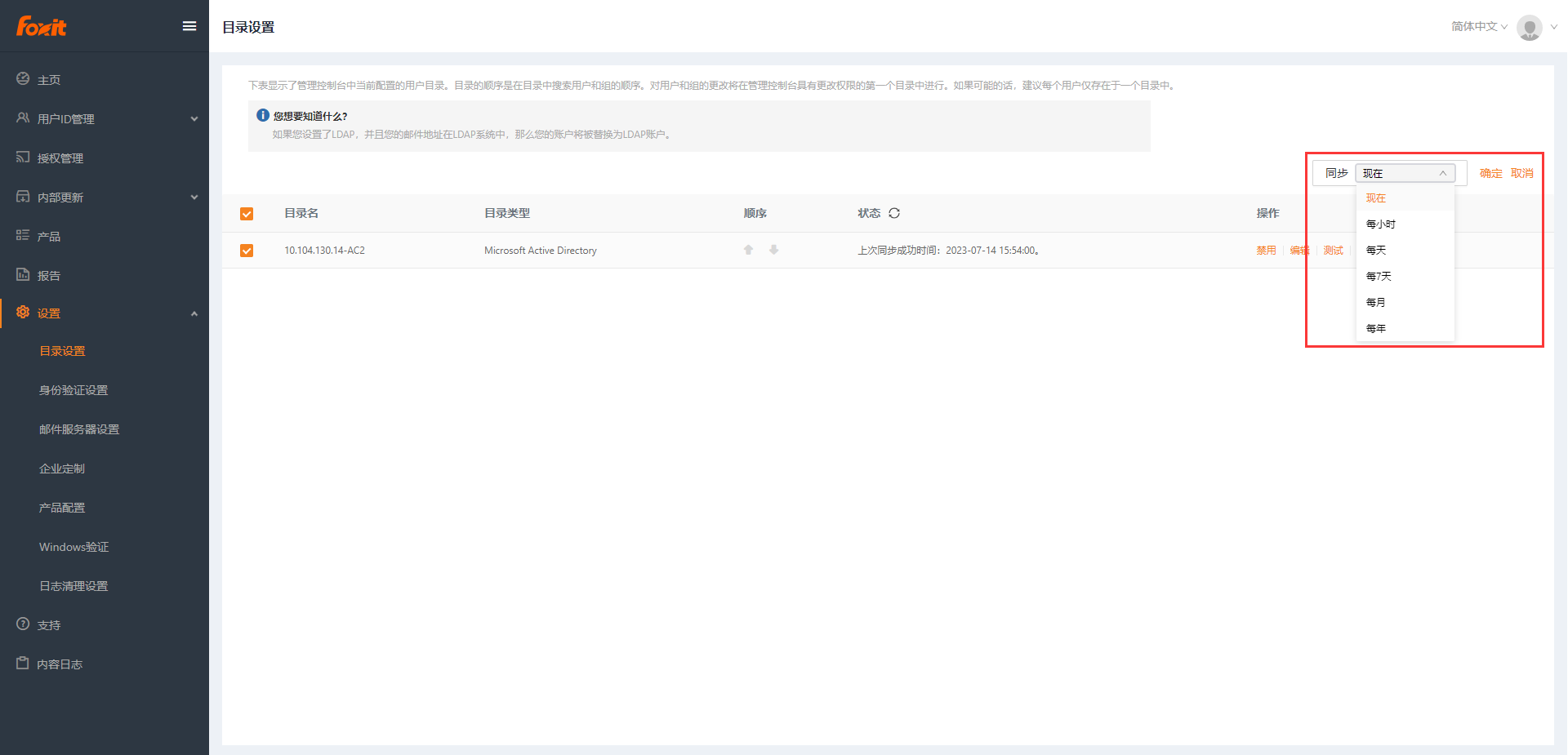Screen dimensions: 1568x755
Task: Click the 用户ID管理 user icon
Action: click(x=23, y=118)
